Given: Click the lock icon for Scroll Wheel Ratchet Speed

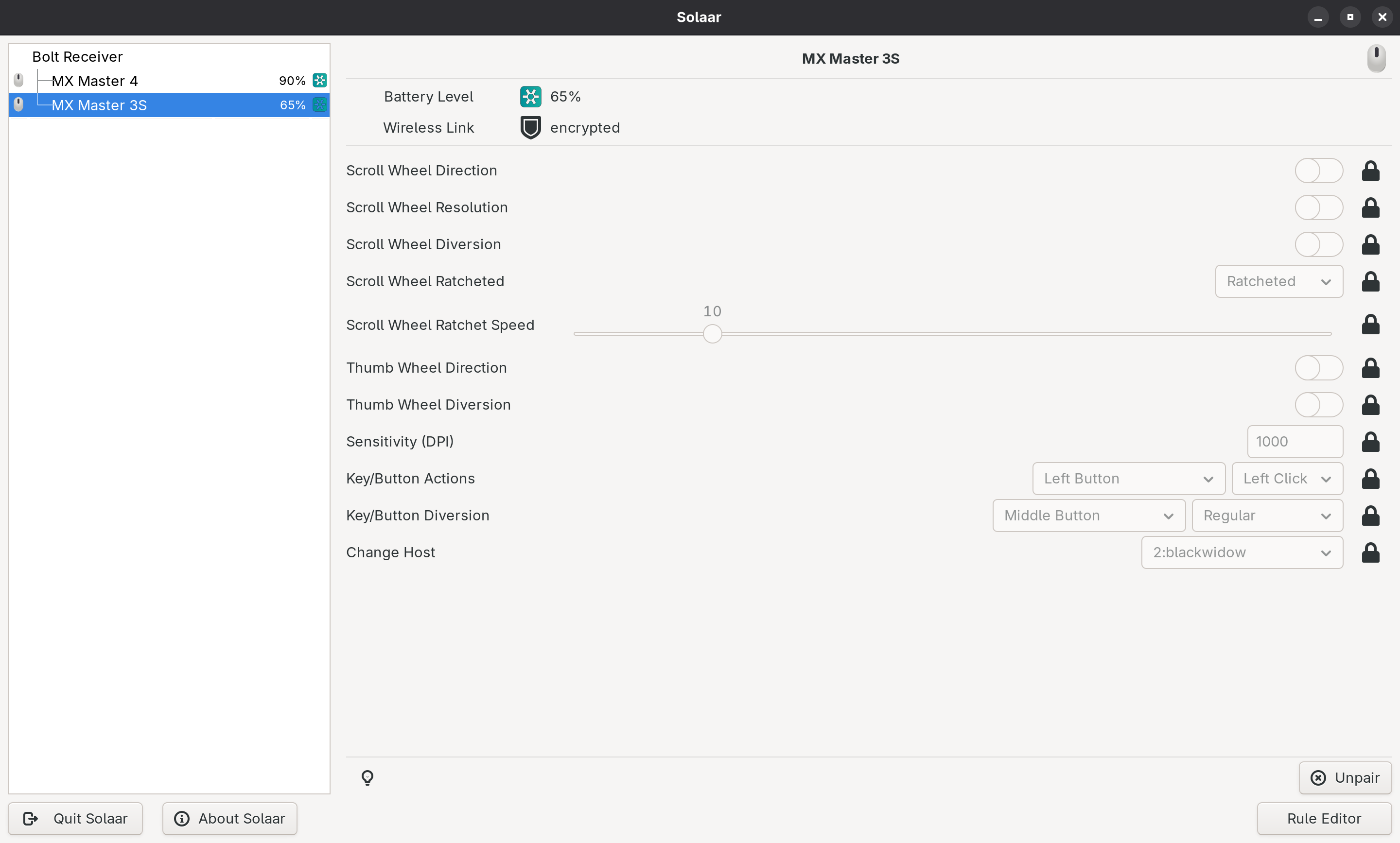Looking at the screenshot, I should click(1370, 325).
